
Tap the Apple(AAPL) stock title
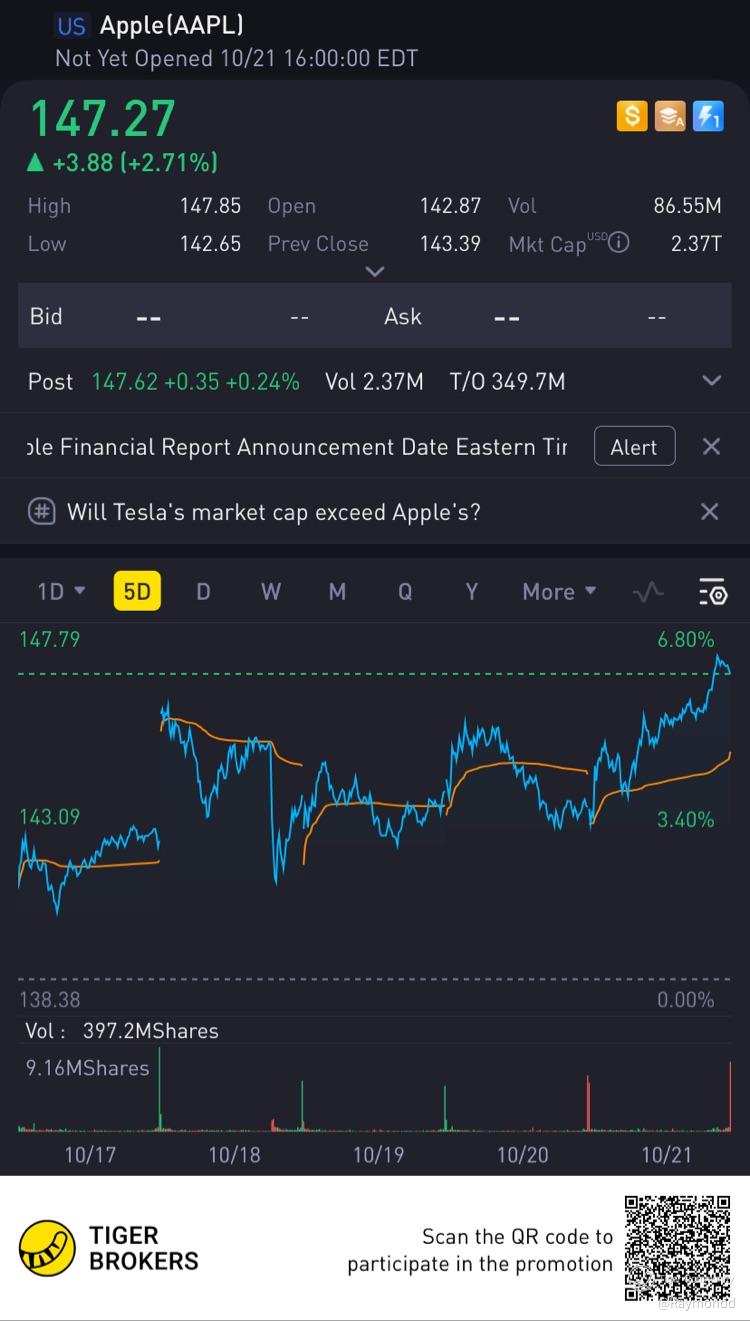click(x=171, y=25)
